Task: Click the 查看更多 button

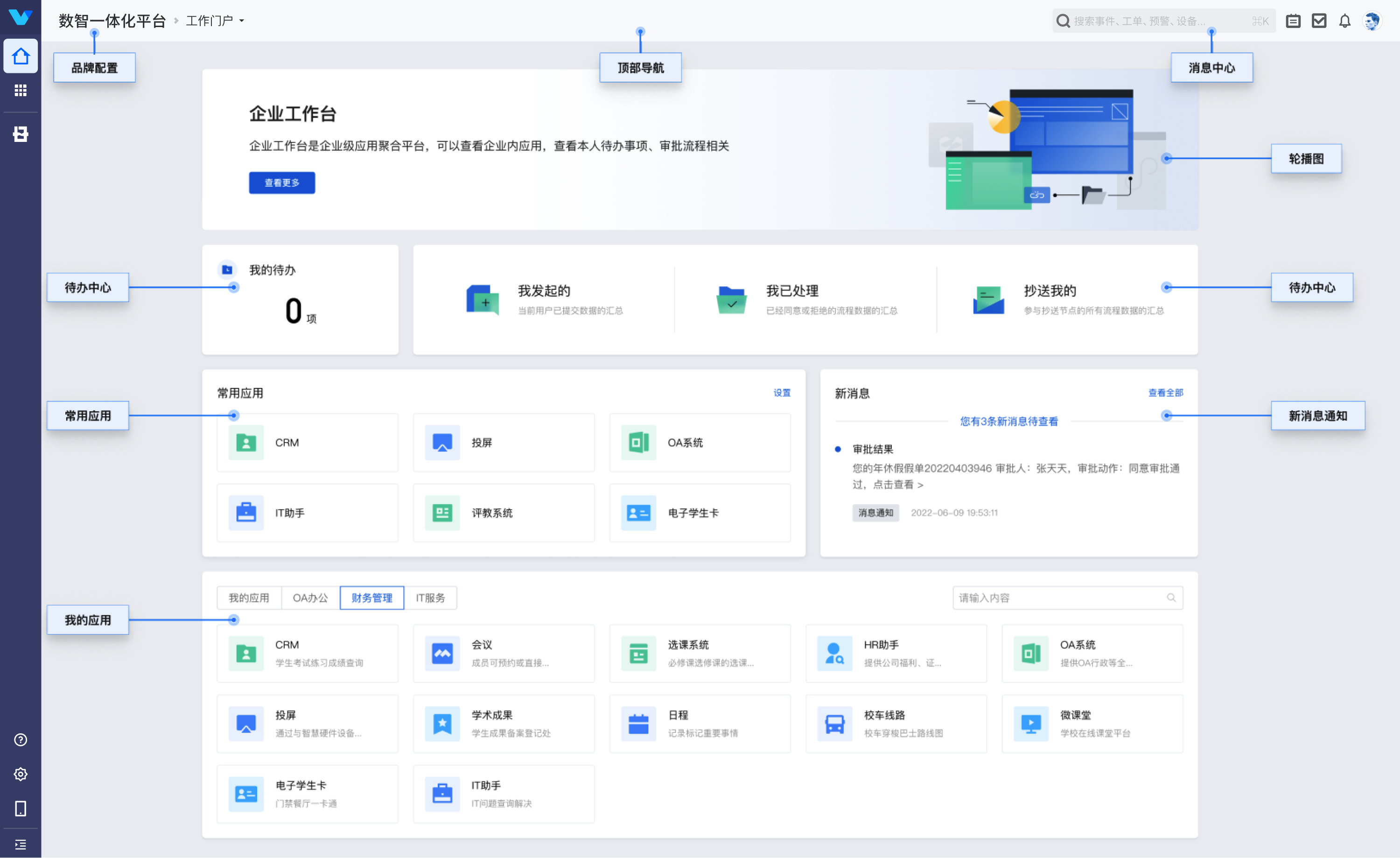Action: [x=282, y=183]
